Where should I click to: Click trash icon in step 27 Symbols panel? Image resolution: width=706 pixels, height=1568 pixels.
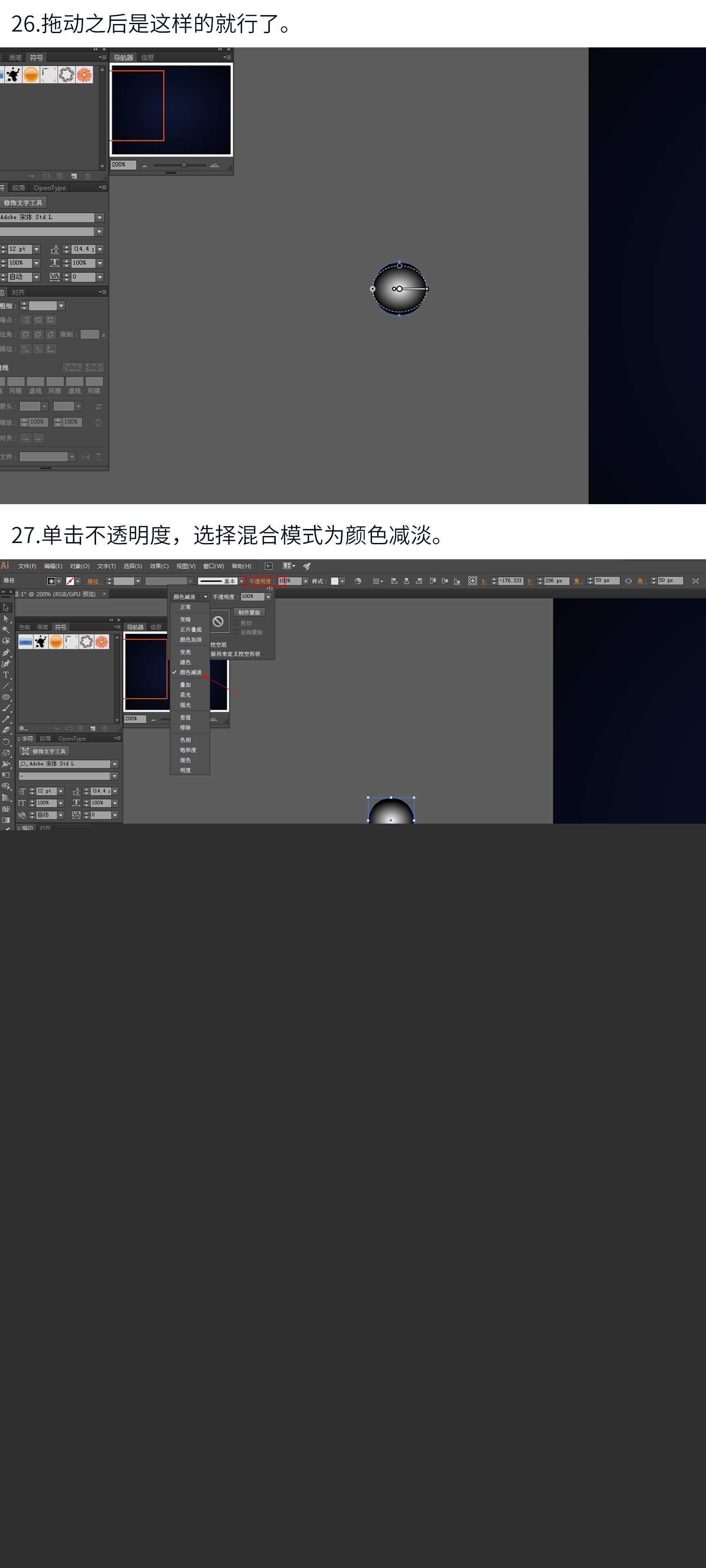pos(104,728)
